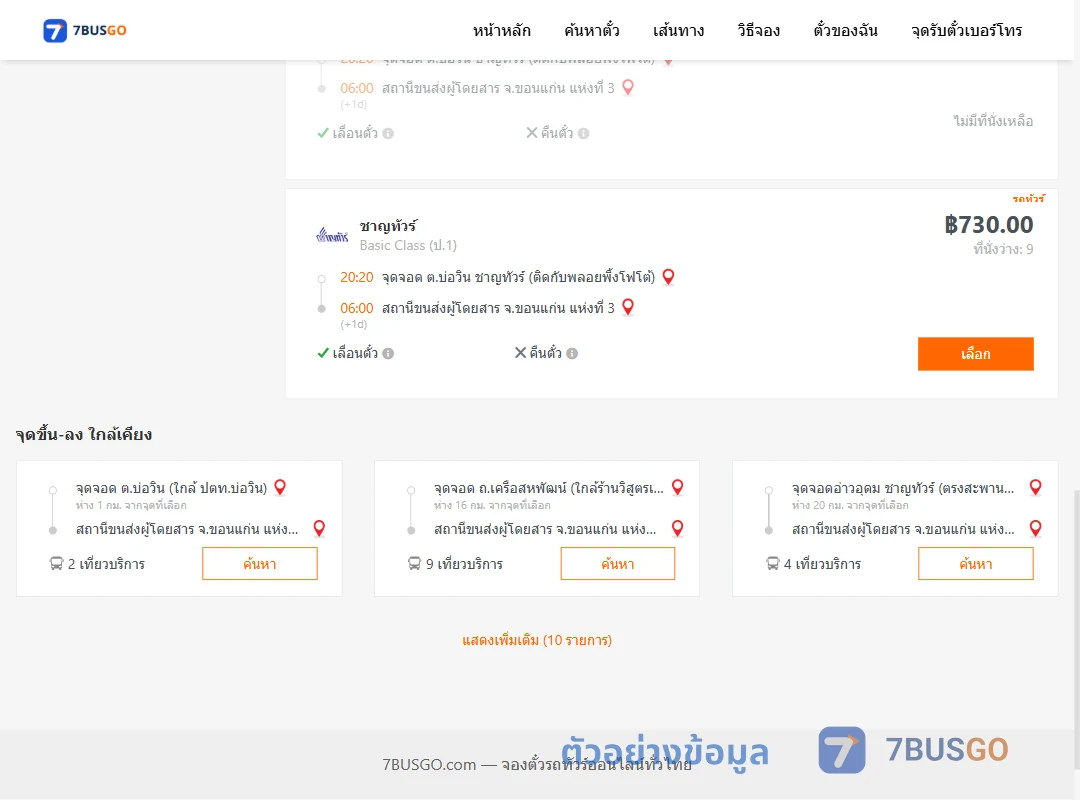Screen dimensions: 1080x800
Task: Open map pin for จุดจอดอ่าวอุดม ชาญทัวร์ card
Action: coord(1035,488)
